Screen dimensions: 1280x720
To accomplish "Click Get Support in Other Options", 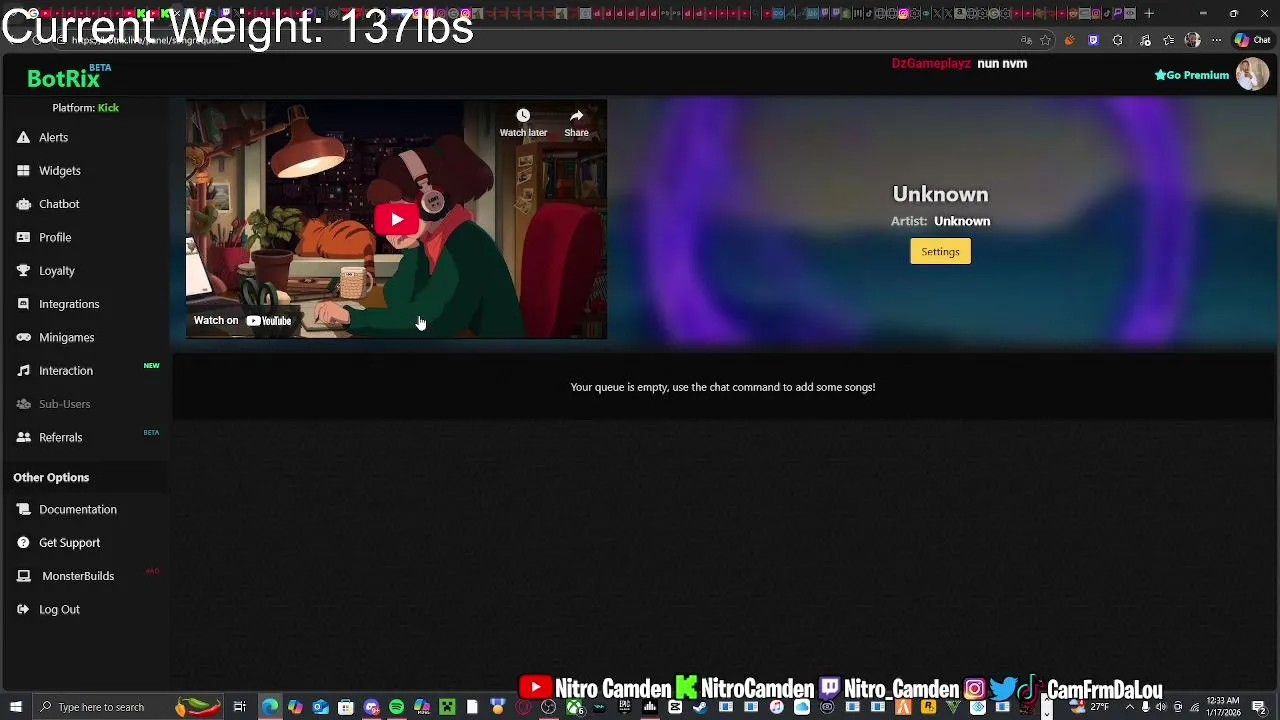I will click(x=69, y=543).
